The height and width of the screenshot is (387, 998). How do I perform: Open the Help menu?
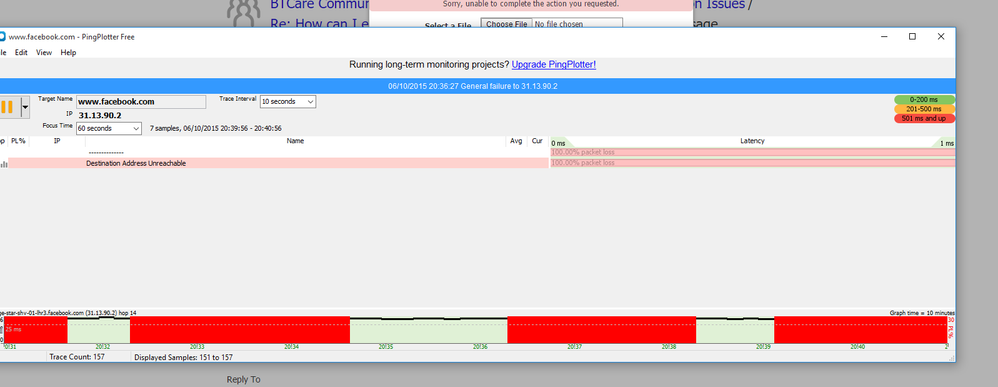click(68, 53)
